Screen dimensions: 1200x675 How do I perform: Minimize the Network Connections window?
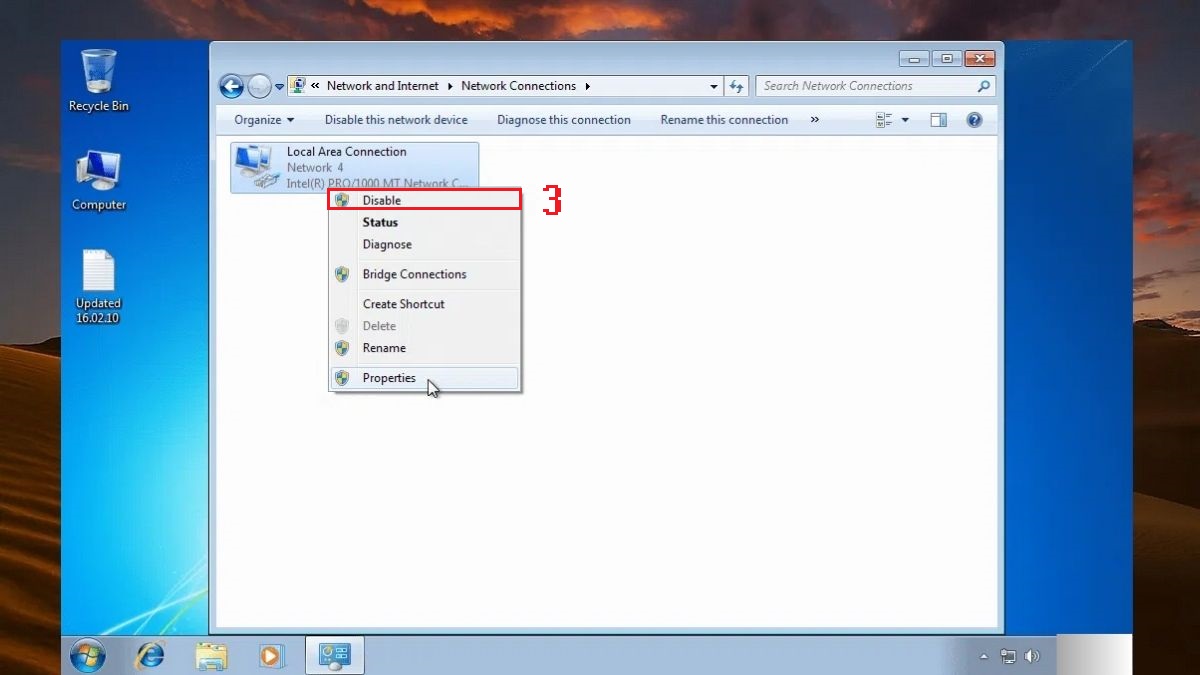click(x=914, y=59)
